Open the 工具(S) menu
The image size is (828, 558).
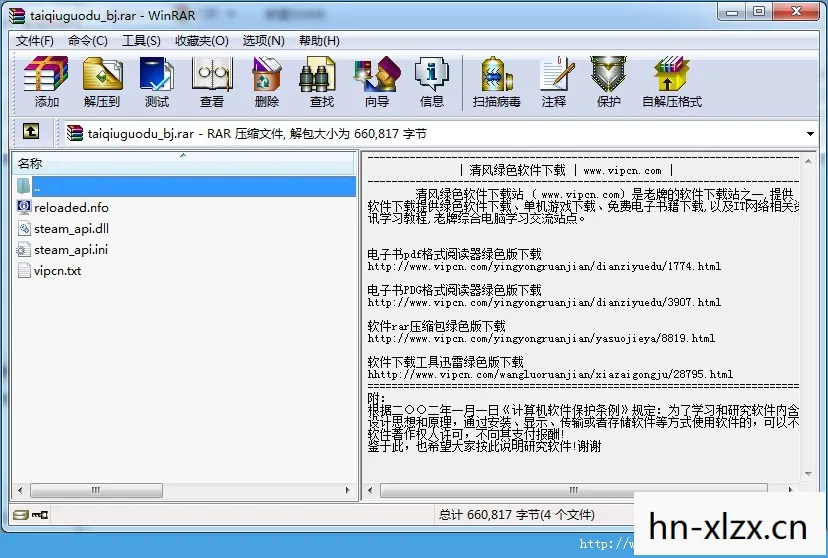(141, 41)
